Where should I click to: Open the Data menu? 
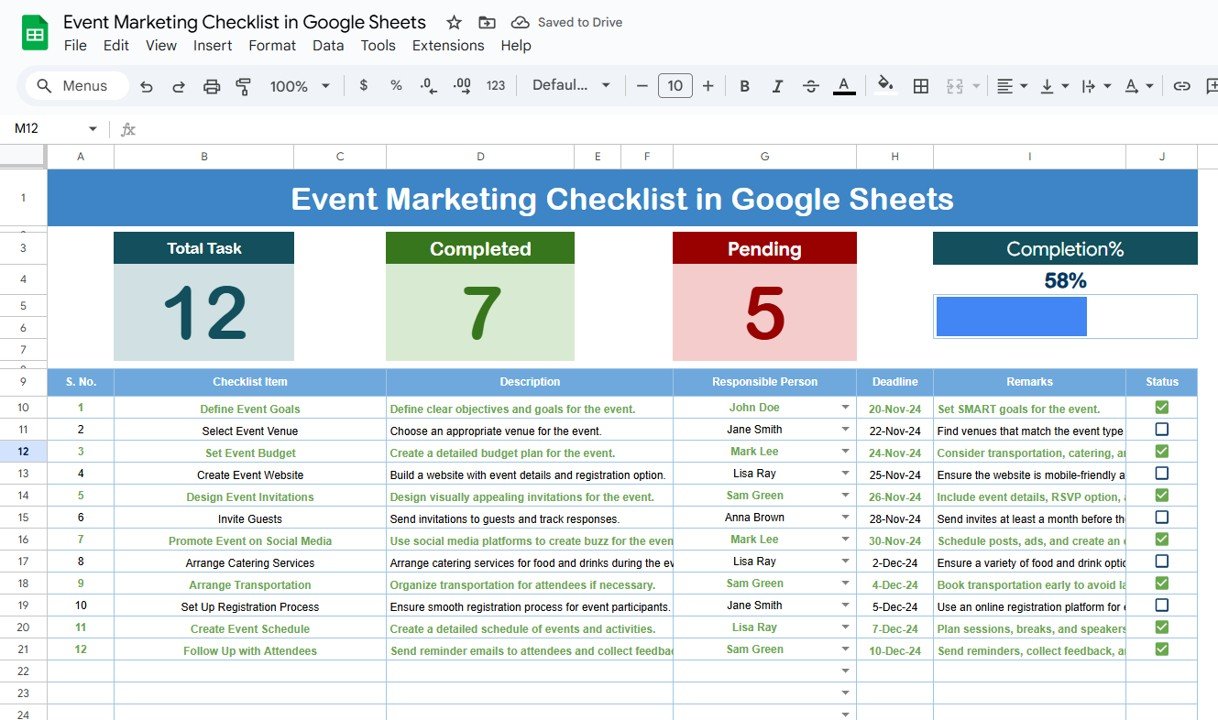(x=328, y=45)
